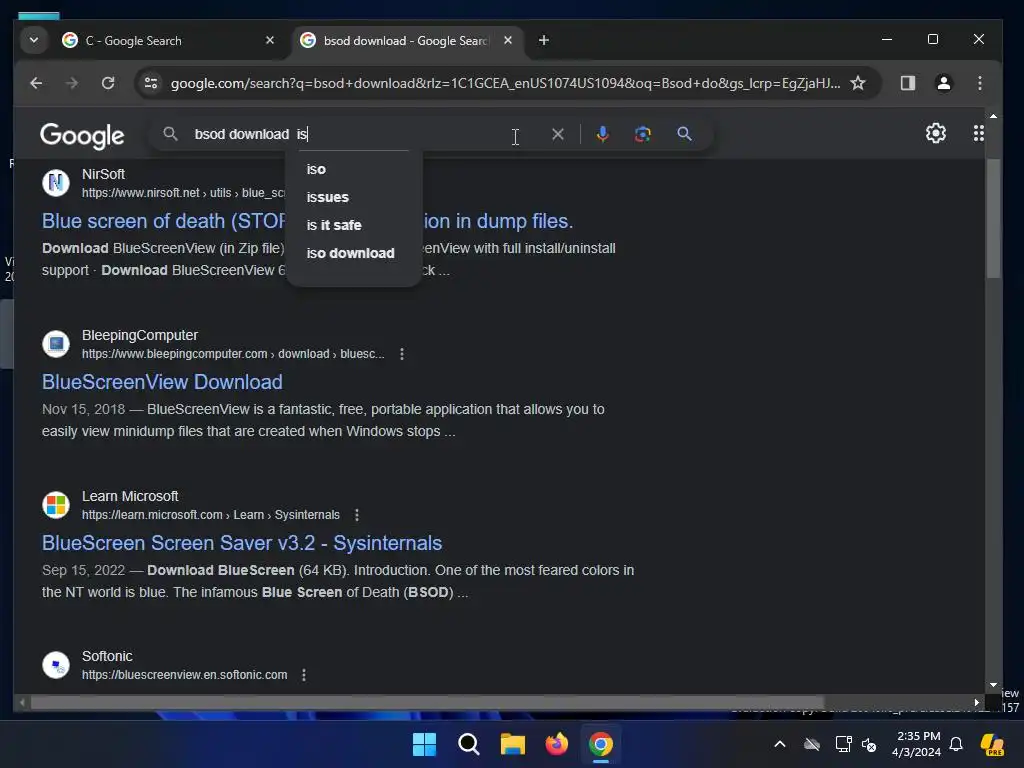Go back to the previous page
The image size is (1024, 768).
[x=36, y=83]
